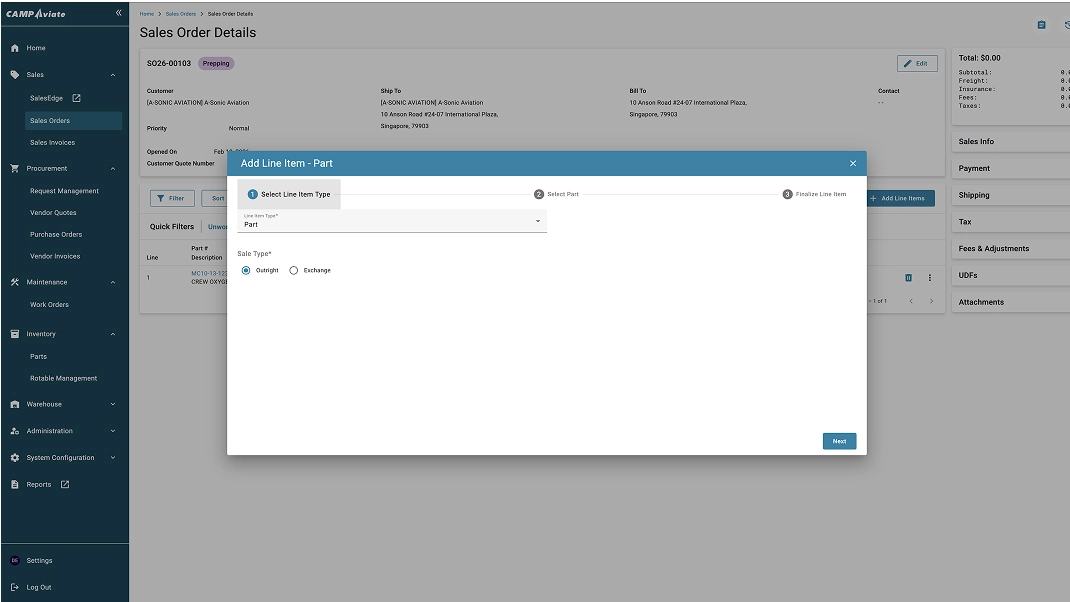Go to previous page of line items
1070x602 pixels.
pyautogui.click(x=911, y=301)
